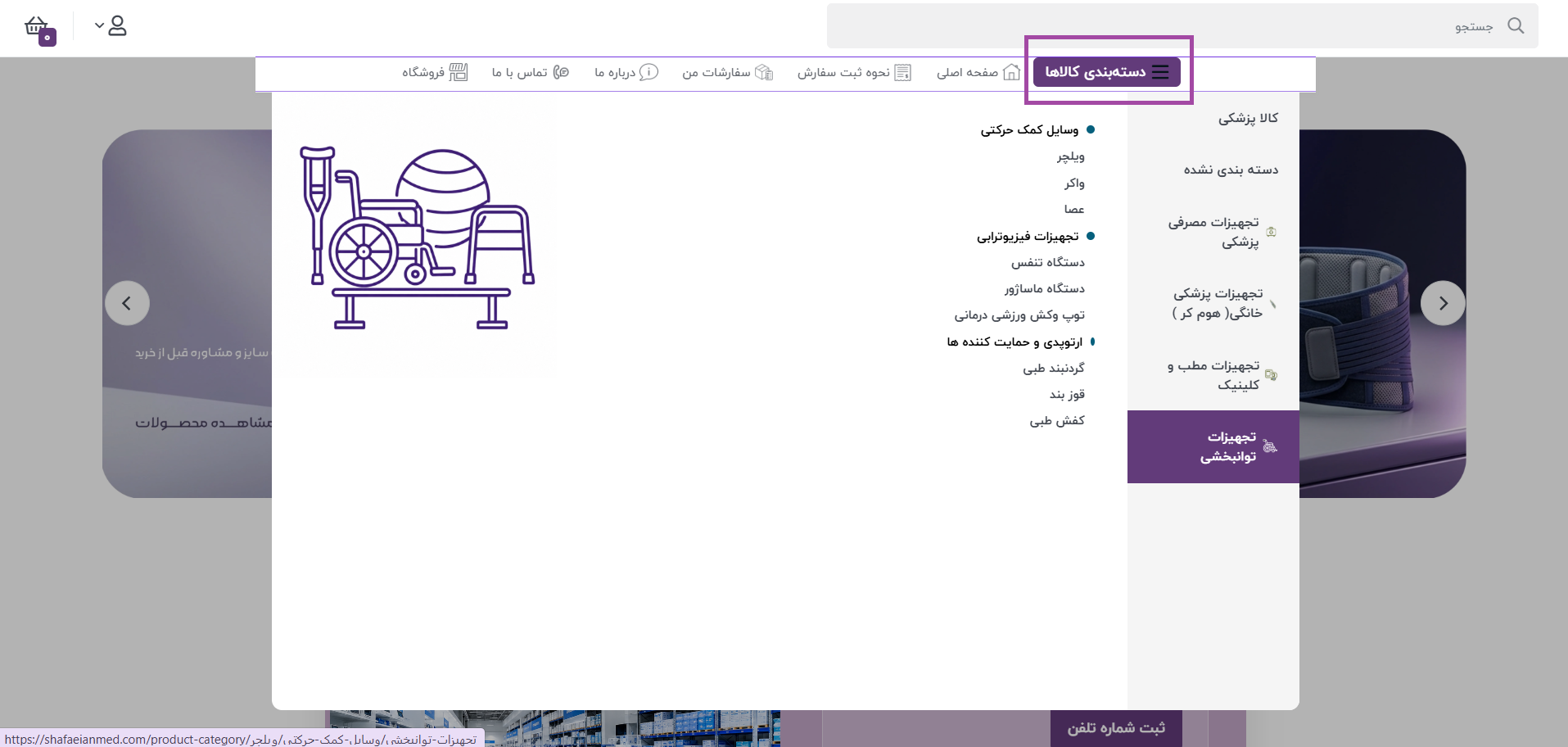Open the دسته‌بندی کالاها categories menu
The width and height of the screenshot is (1568, 747).
[1107, 72]
